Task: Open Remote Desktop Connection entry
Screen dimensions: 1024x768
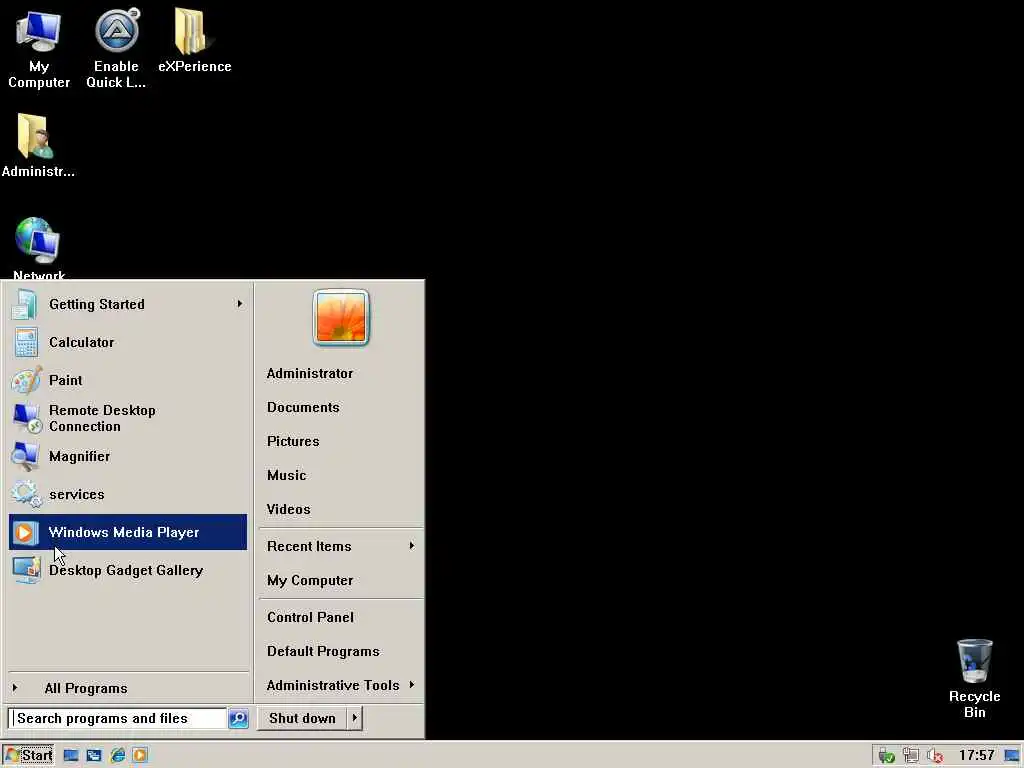Action: tap(128, 418)
